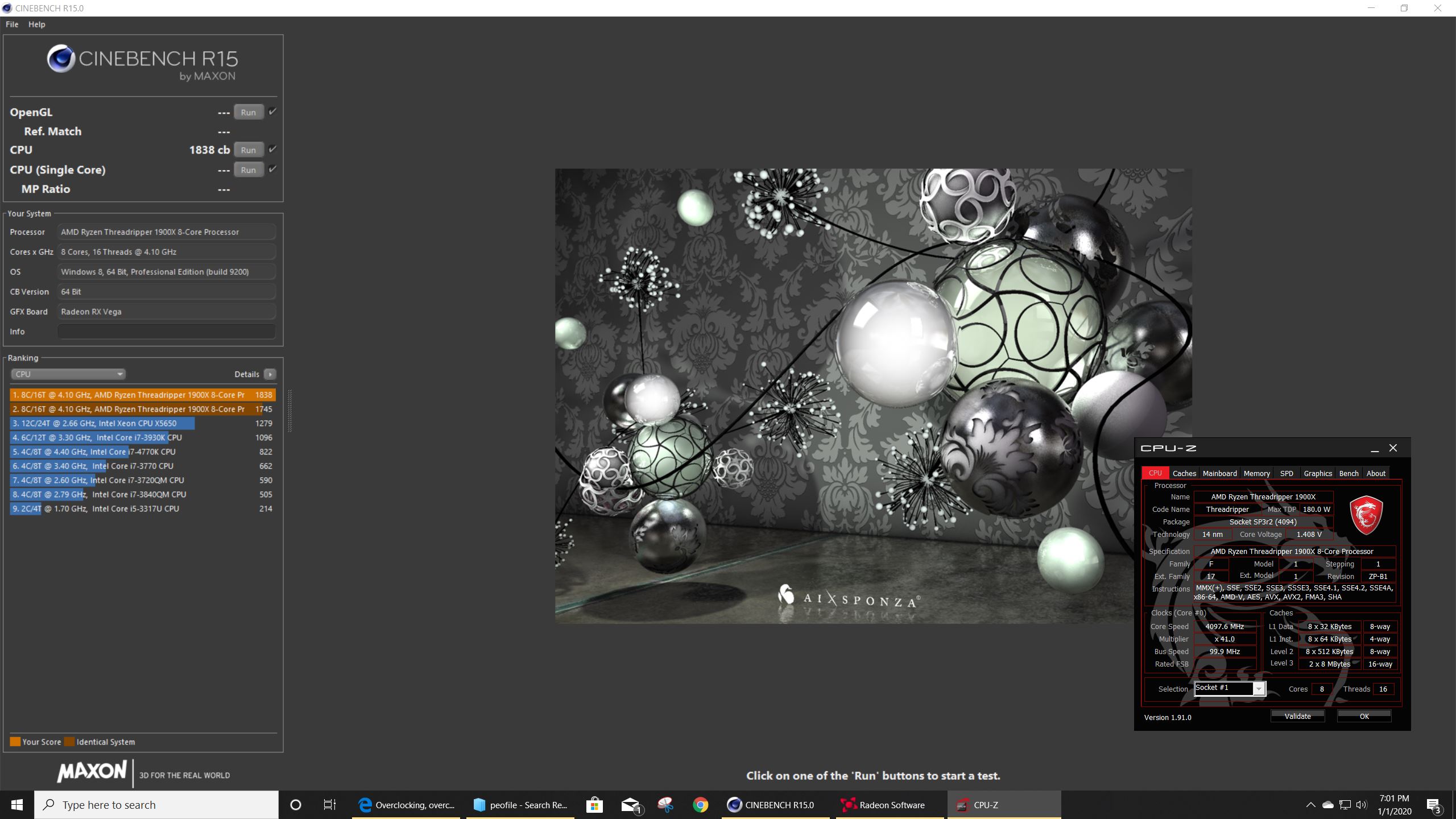
Task: Click the GFX Board Radeon RX Vega field
Action: 167,312
